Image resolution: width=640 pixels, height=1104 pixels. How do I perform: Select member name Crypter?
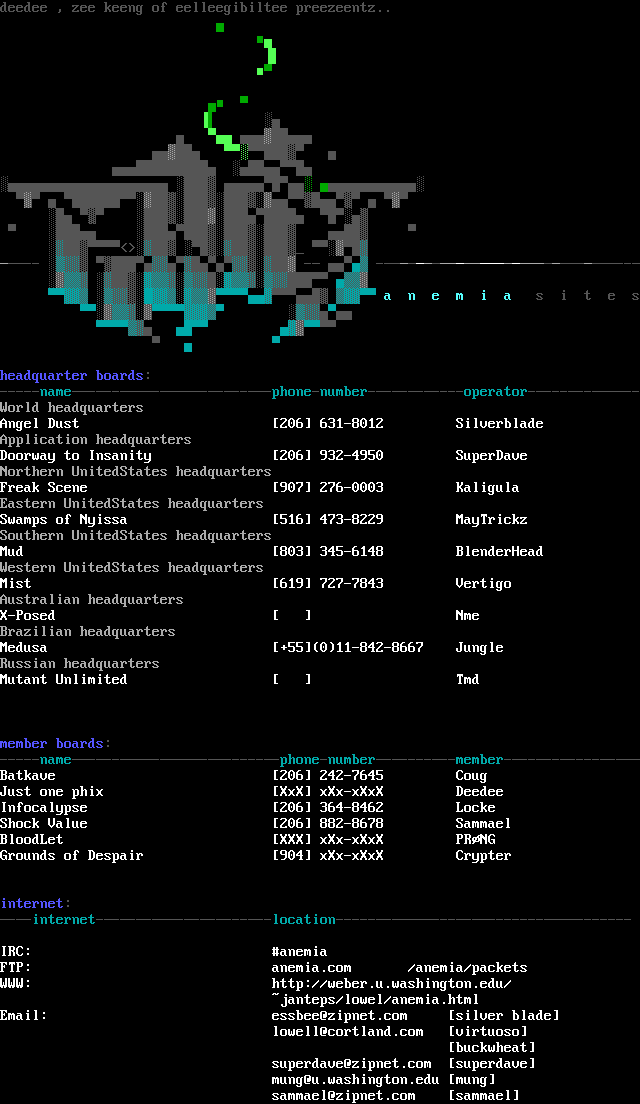483,856
